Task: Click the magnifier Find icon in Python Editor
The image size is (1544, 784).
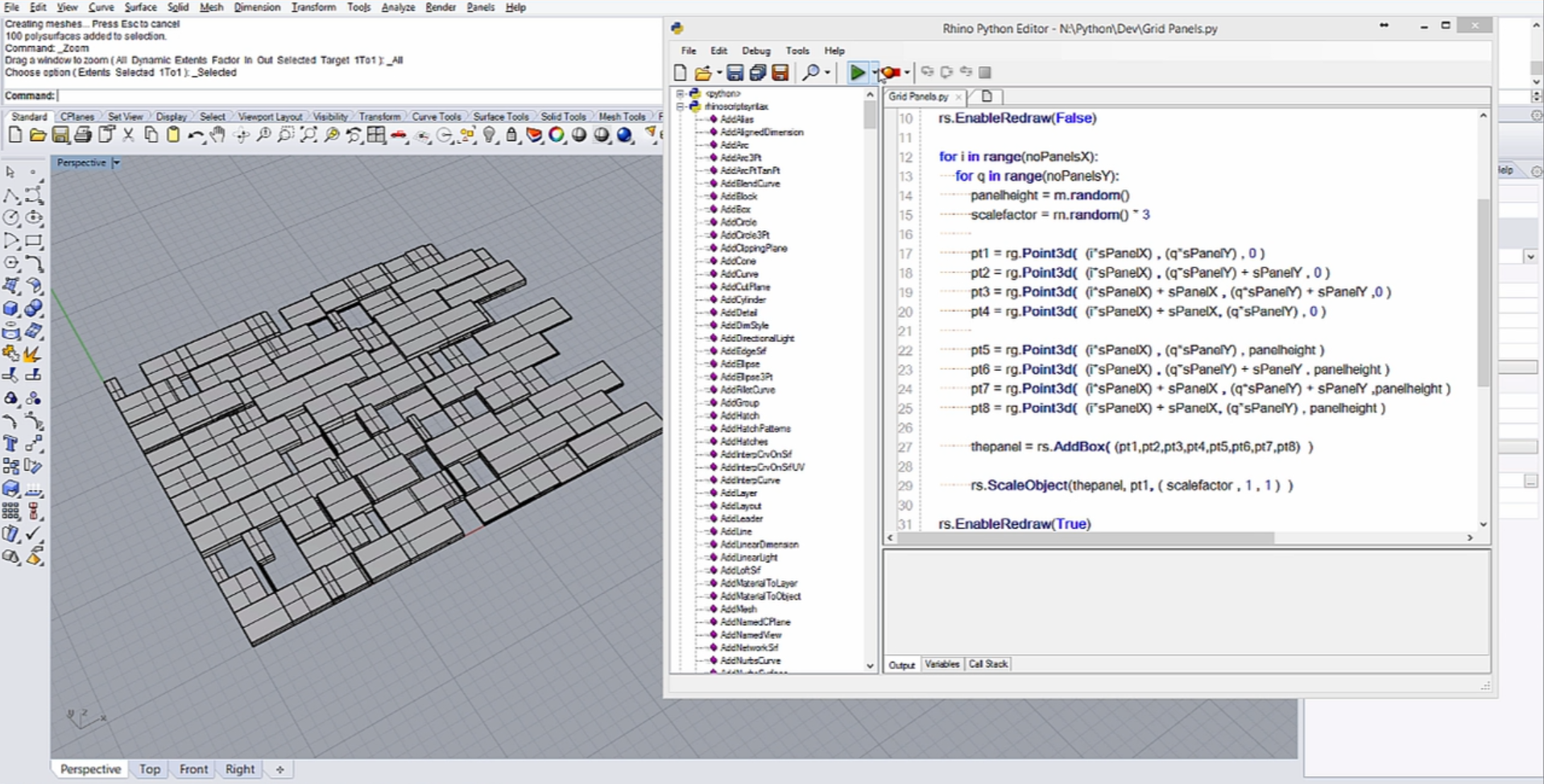Action: tap(811, 72)
